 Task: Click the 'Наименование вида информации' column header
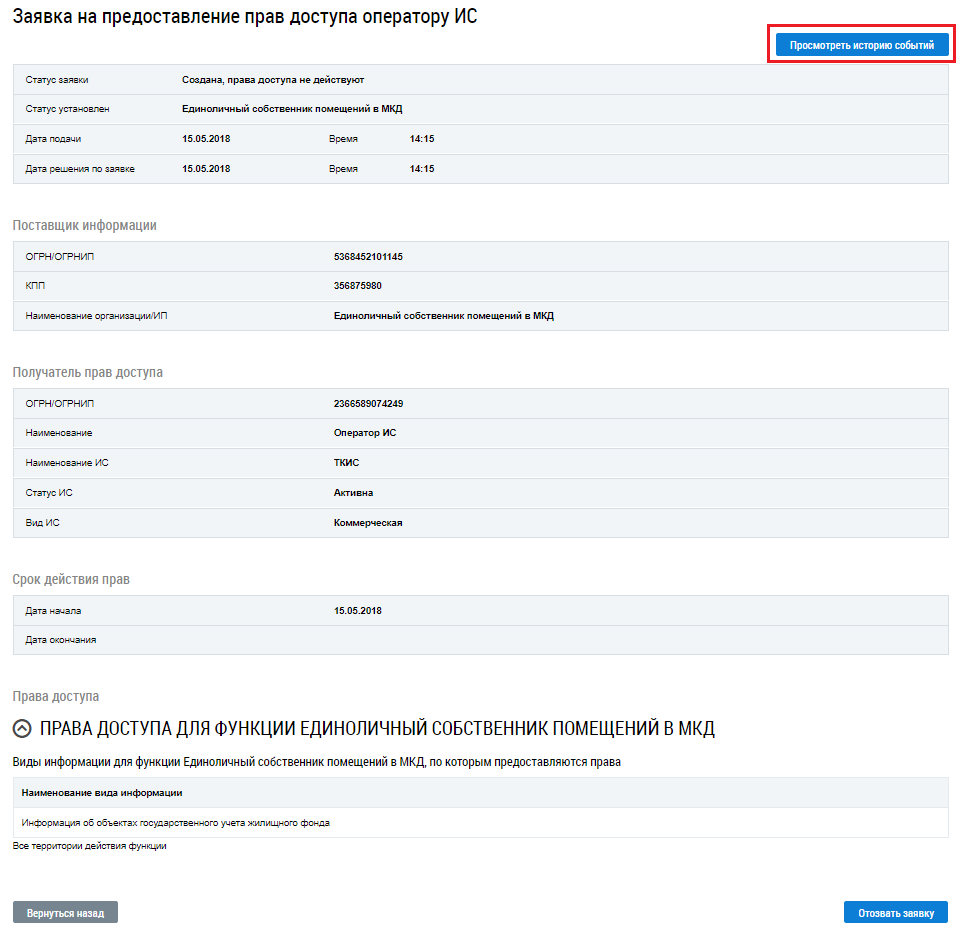[x=102, y=793]
